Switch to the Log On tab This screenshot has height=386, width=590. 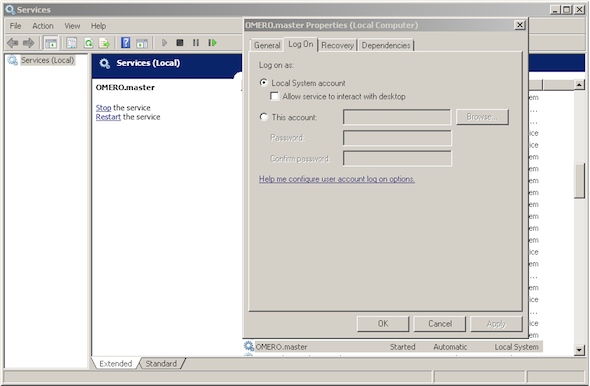coord(301,44)
